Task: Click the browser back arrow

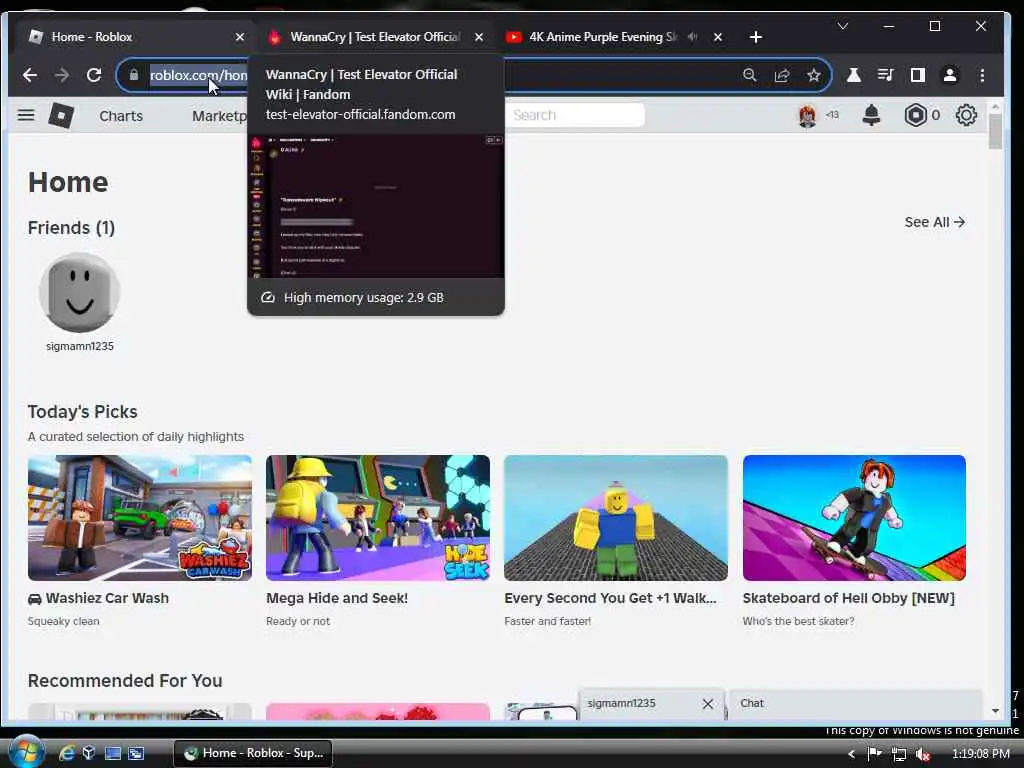Action: 29,75
